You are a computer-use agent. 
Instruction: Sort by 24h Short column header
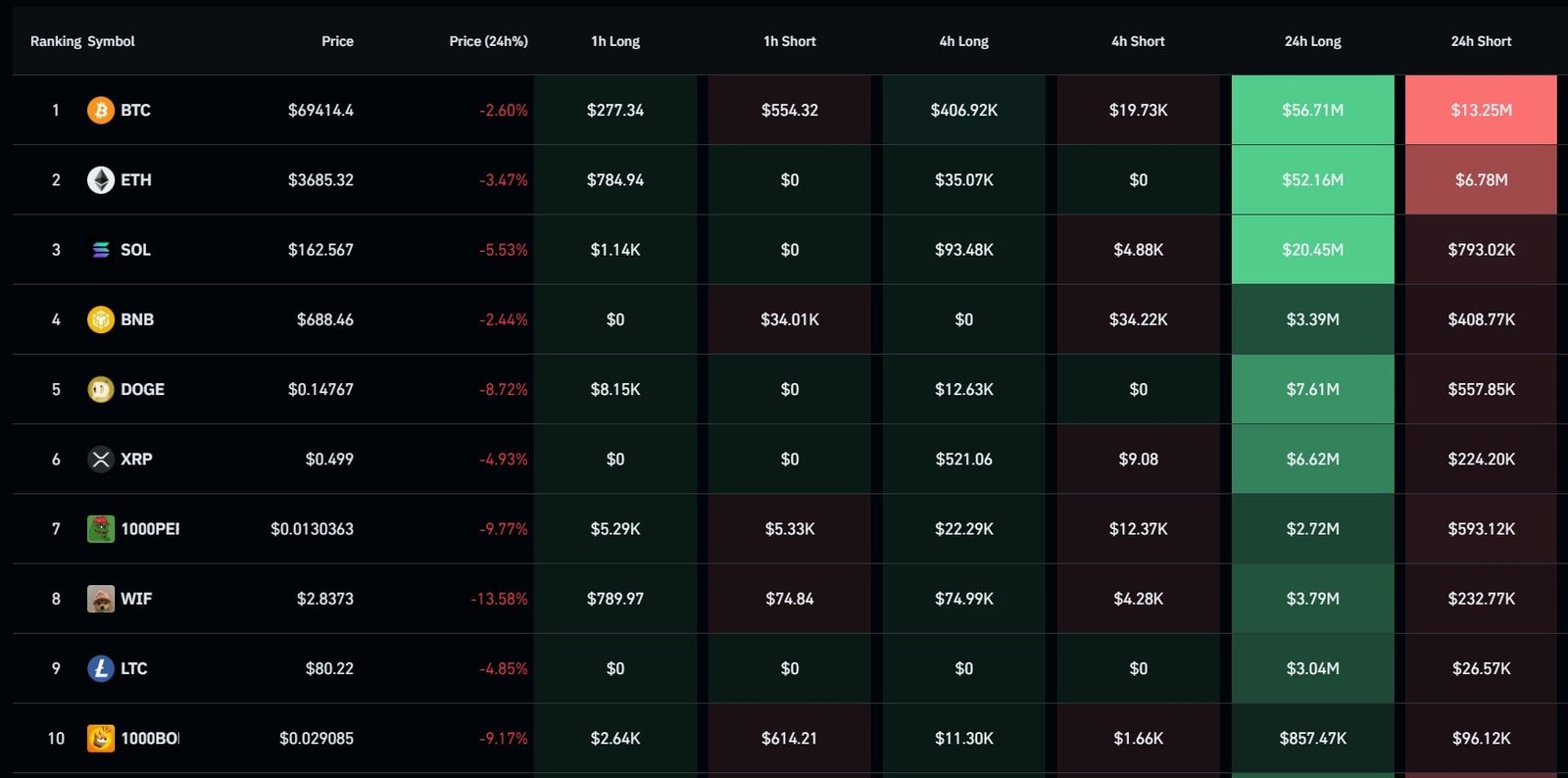(1482, 41)
